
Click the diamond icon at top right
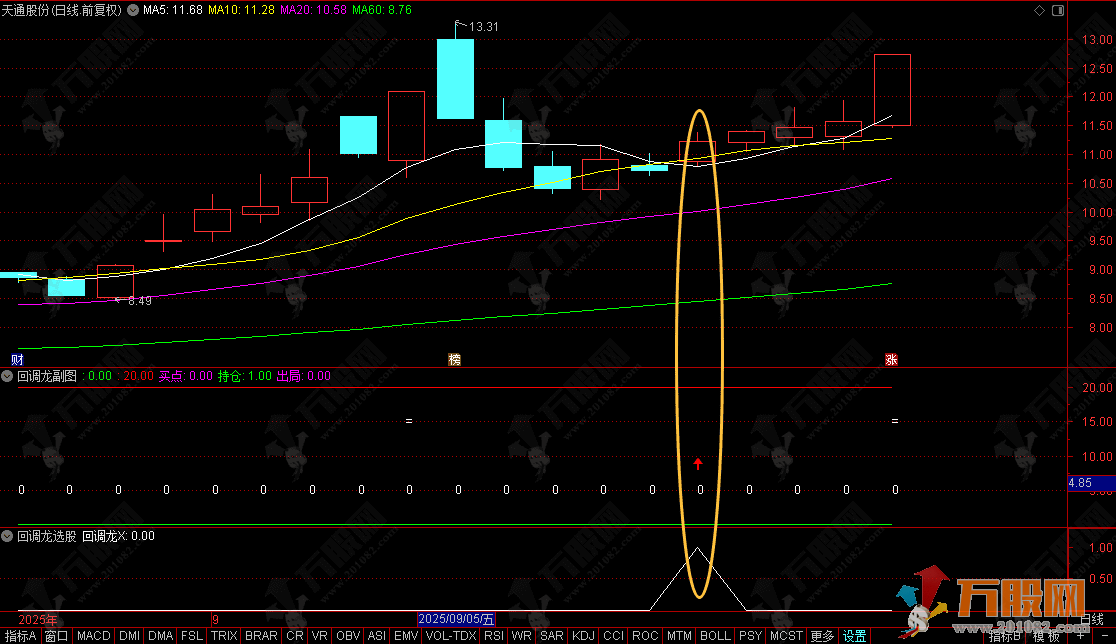click(x=1039, y=10)
